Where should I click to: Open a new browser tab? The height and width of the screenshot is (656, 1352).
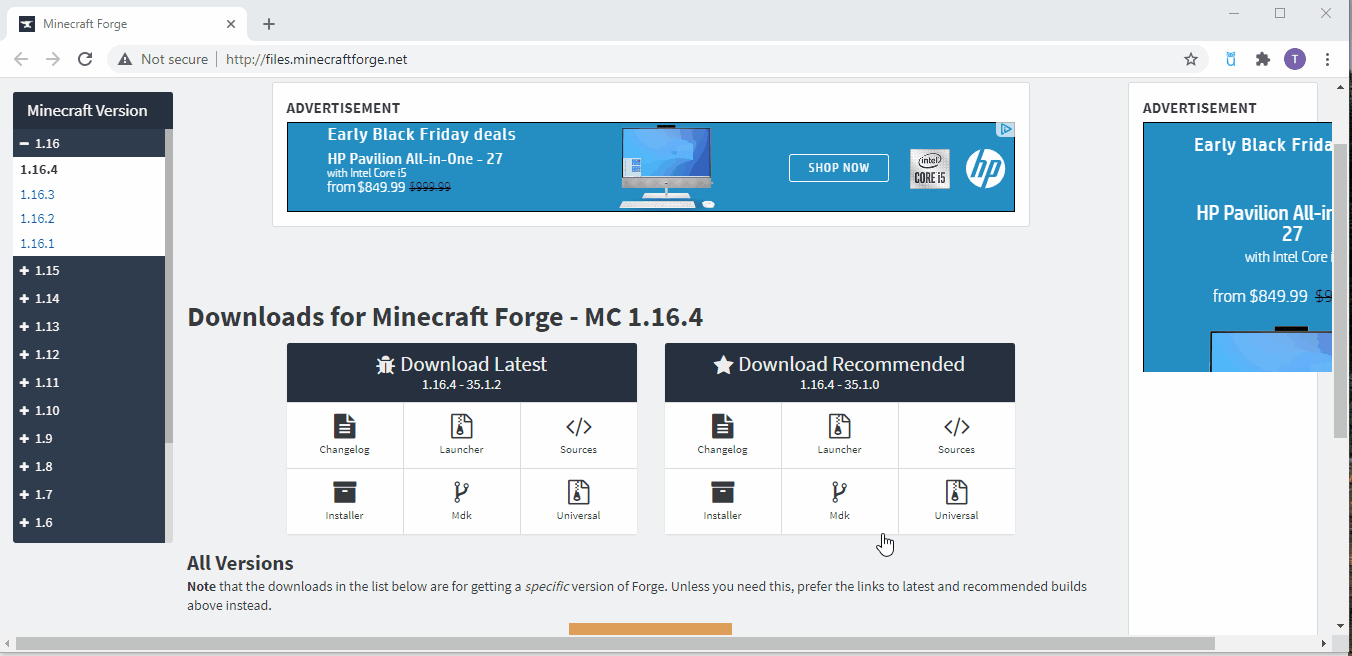[x=269, y=24]
